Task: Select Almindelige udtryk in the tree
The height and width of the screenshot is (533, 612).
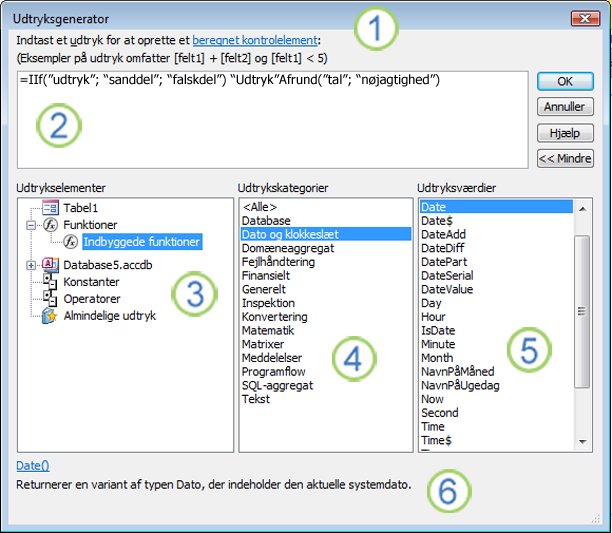Action: coord(110,316)
